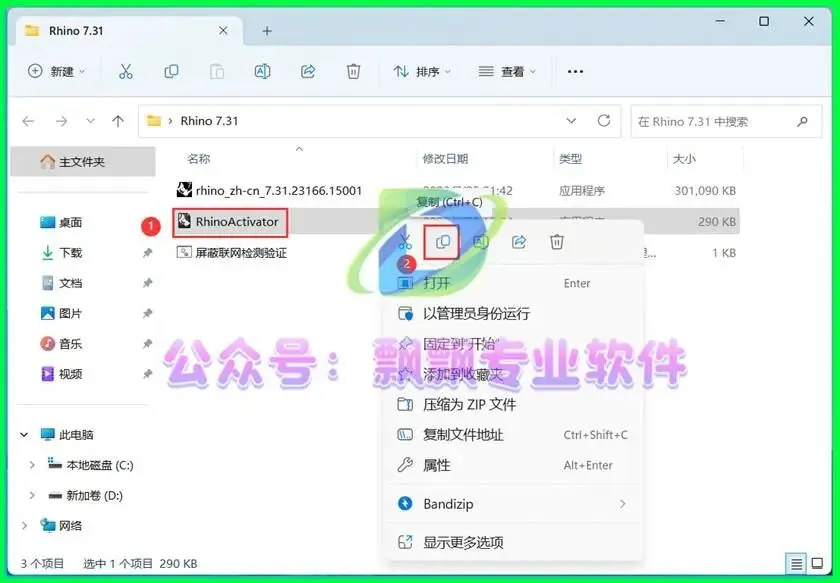Open the Bandizip menu entry
This screenshot has height=583, width=840.
(514, 504)
